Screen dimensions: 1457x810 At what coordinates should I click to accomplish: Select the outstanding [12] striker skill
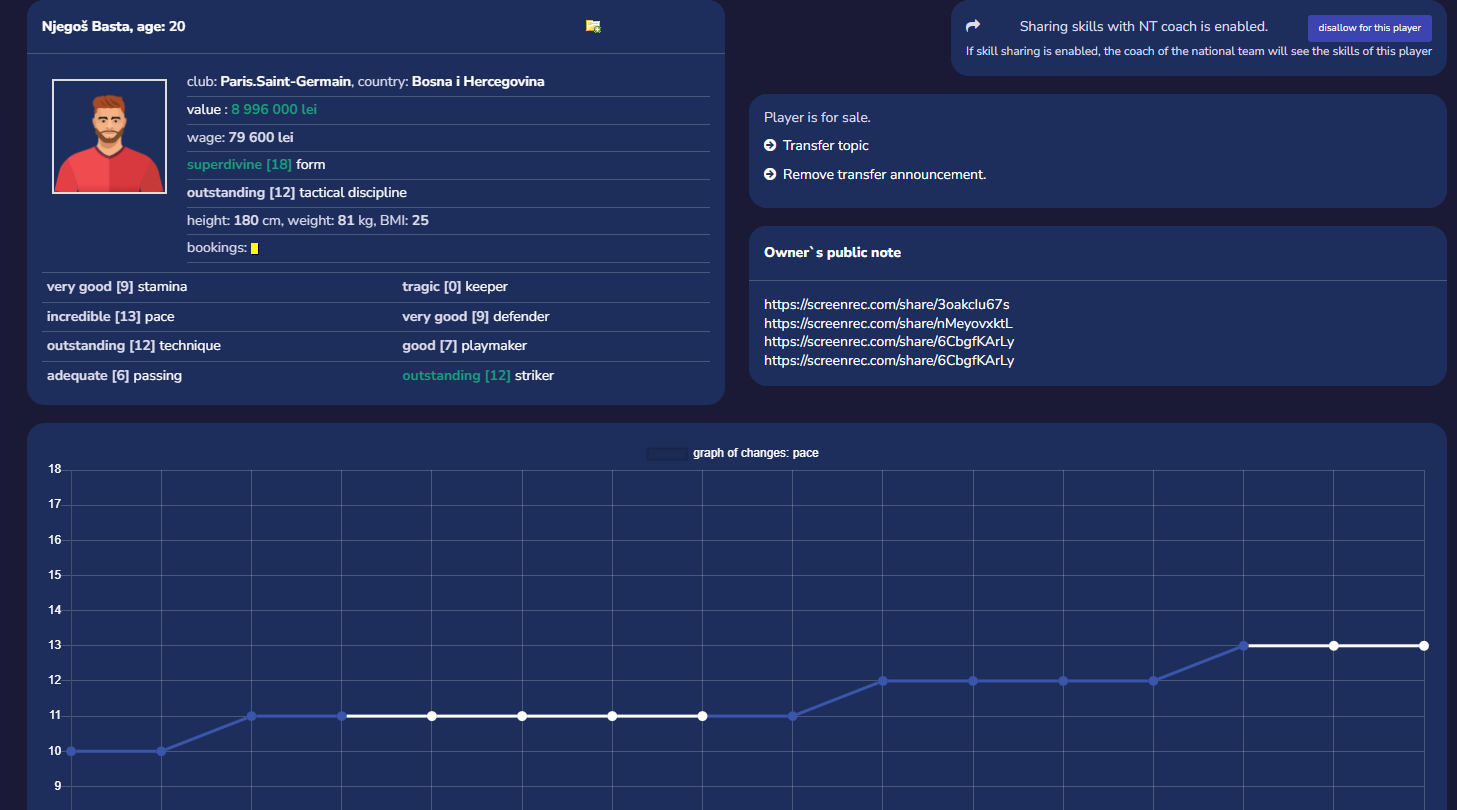(477, 376)
